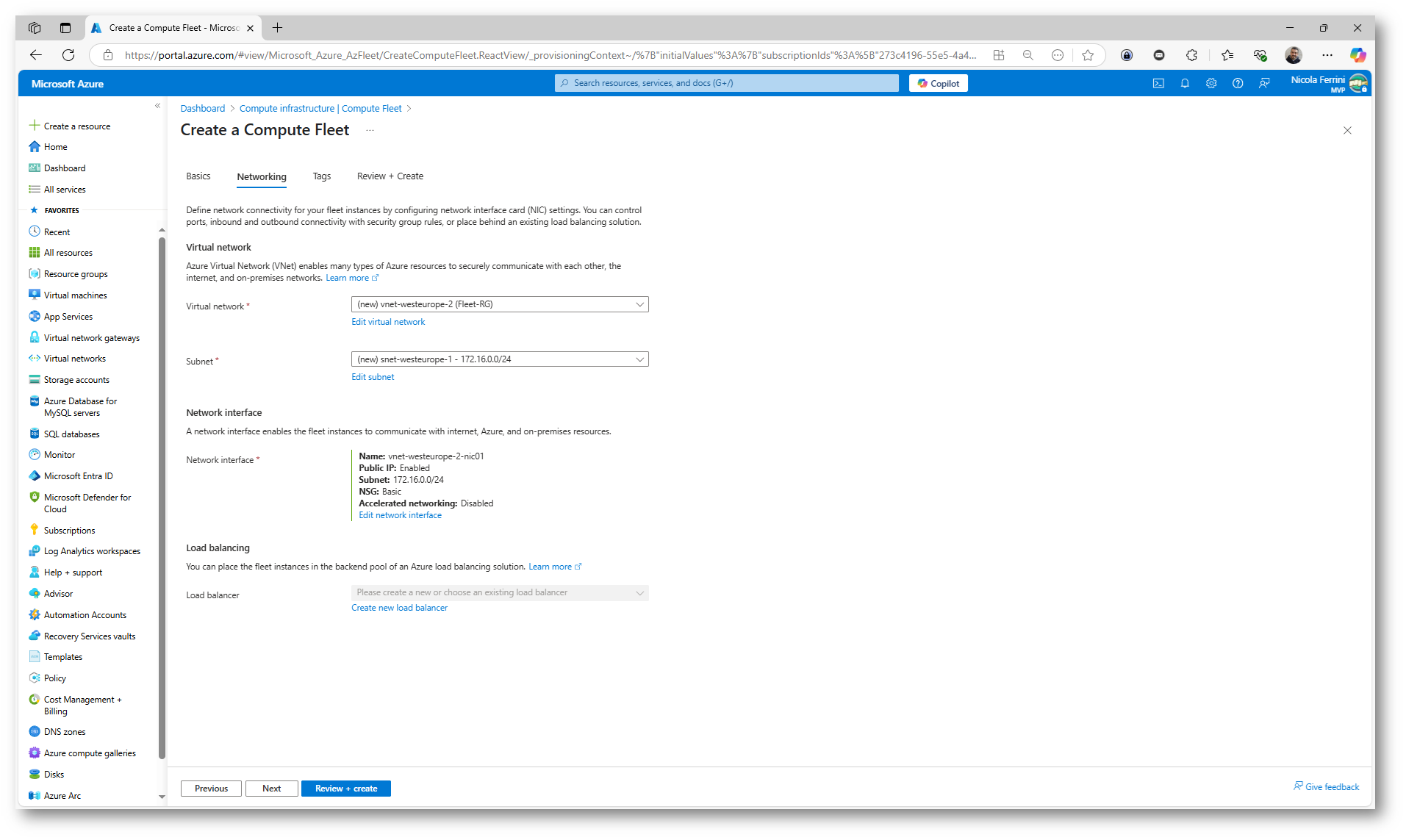Click the Previous button
1406x840 pixels.
pos(211,789)
